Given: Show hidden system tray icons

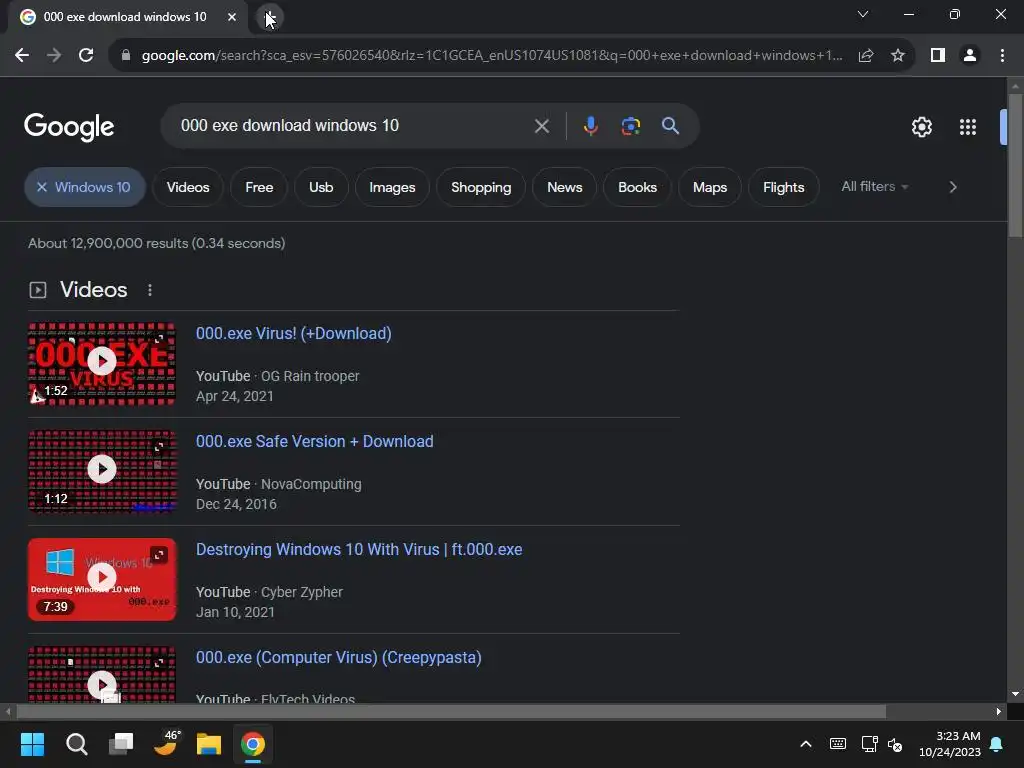Looking at the screenshot, I should (x=806, y=744).
